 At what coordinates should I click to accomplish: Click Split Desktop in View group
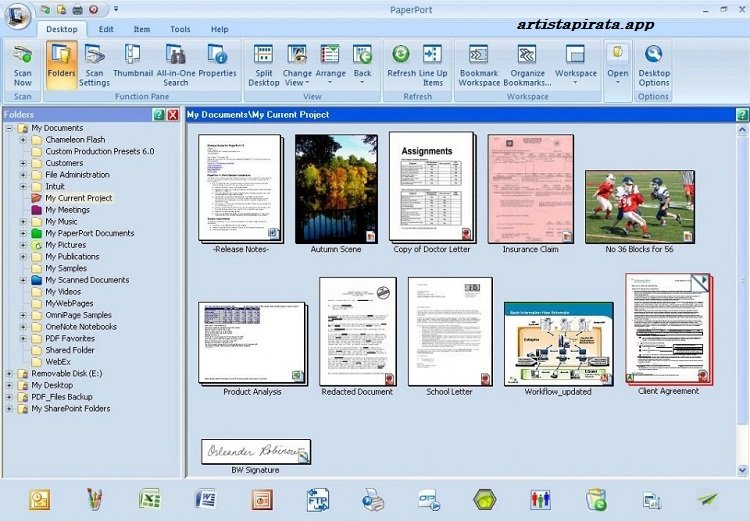[x=264, y=66]
